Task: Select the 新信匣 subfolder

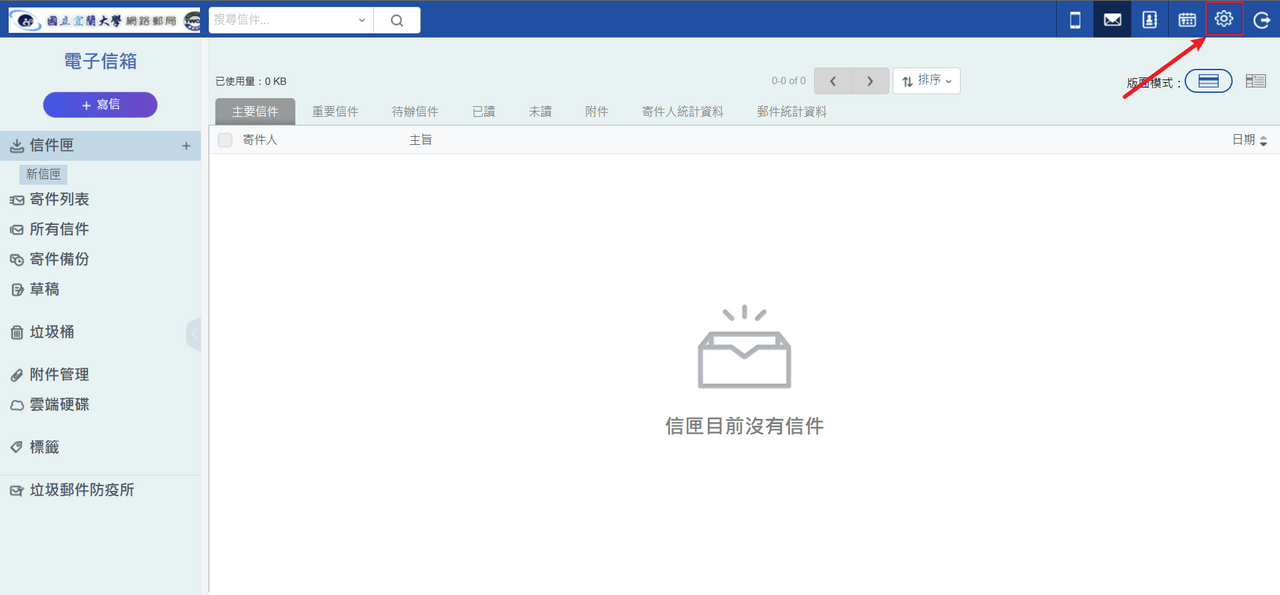Action: pos(43,174)
